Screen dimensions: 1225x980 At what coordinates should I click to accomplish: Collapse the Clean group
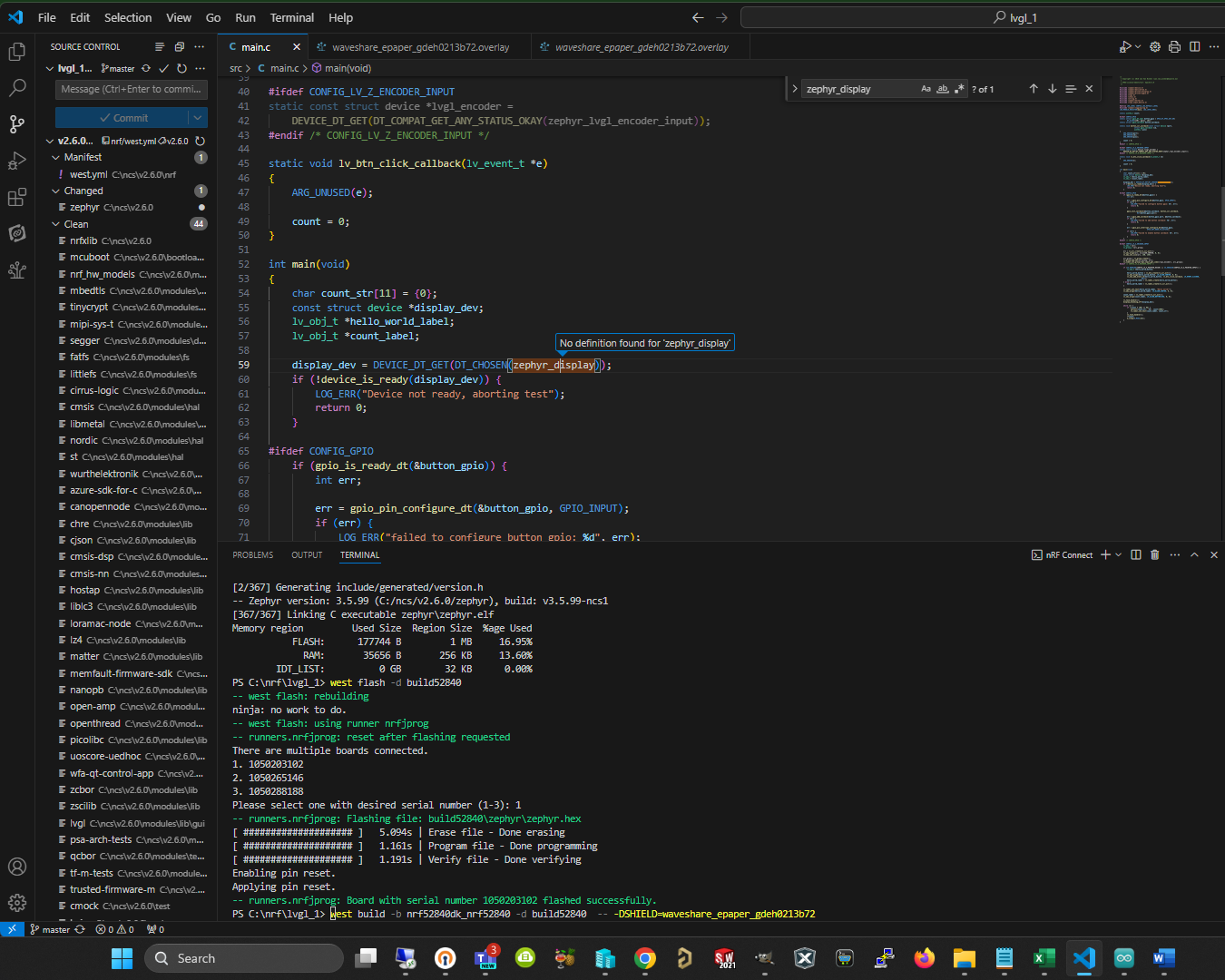(56, 224)
